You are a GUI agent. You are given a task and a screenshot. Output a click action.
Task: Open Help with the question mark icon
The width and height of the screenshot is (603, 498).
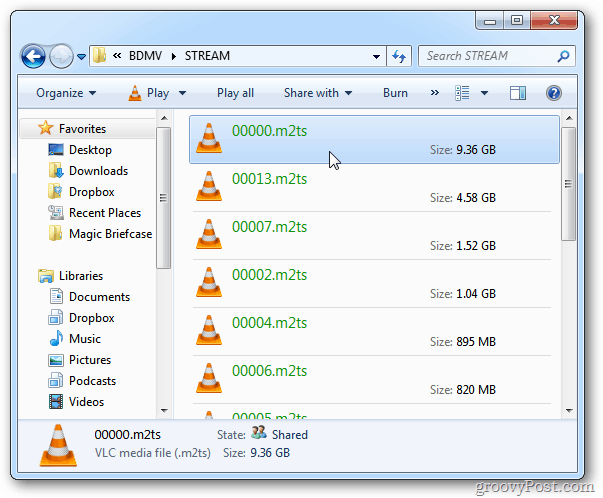tap(554, 93)
